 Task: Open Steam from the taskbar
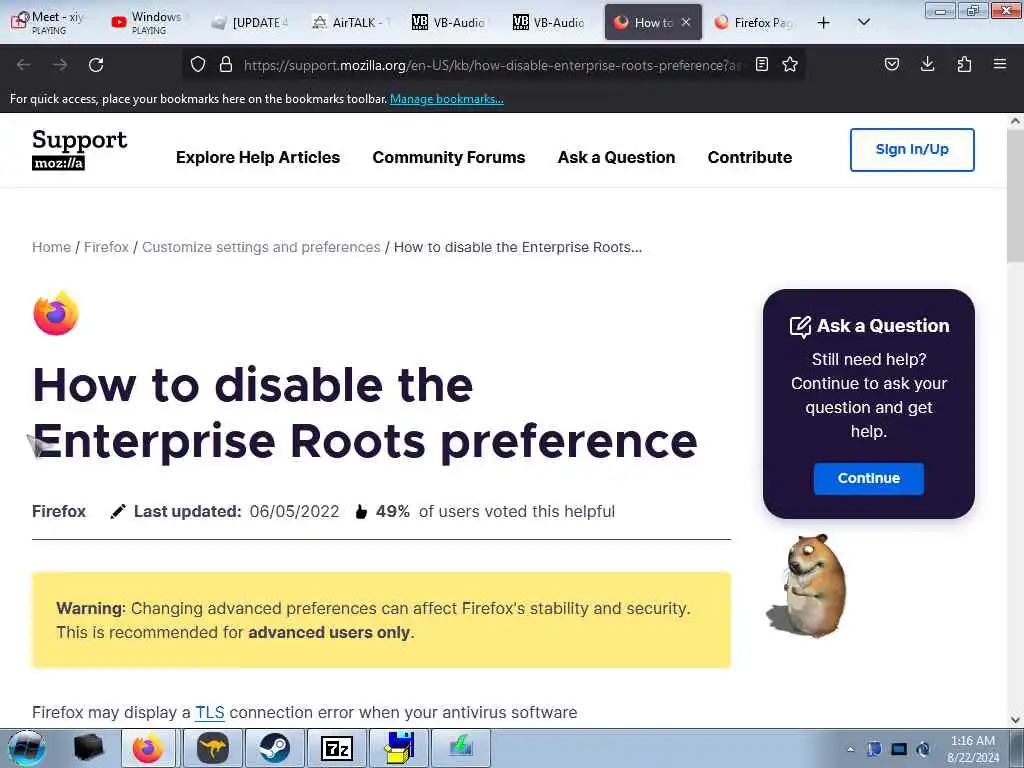tap(274, 748)
